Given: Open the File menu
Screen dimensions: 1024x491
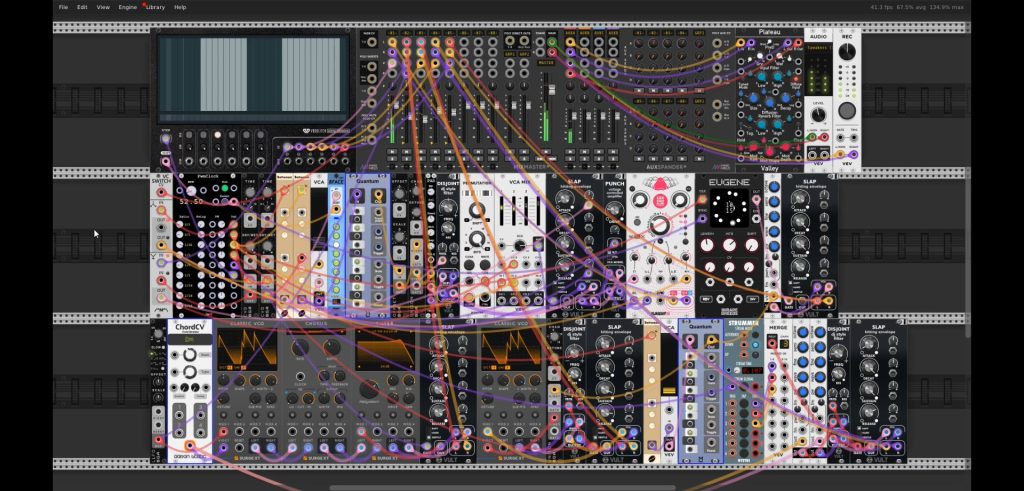Looking at the screenshot, I should (63, 7).
